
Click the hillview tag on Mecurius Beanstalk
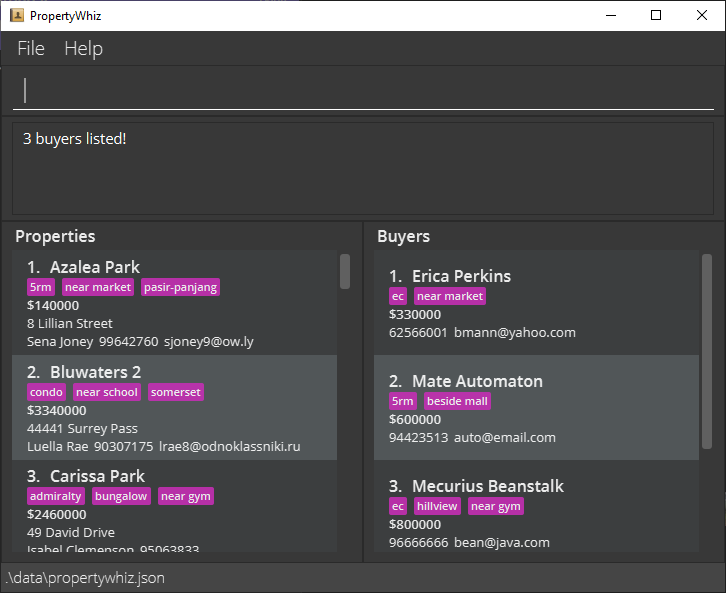tap(437, 506)
